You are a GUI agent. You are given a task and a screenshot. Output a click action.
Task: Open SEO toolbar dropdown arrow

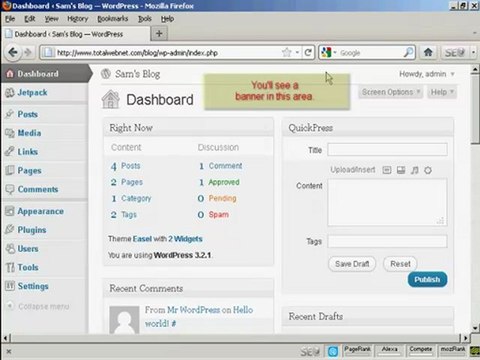(473, 52)
